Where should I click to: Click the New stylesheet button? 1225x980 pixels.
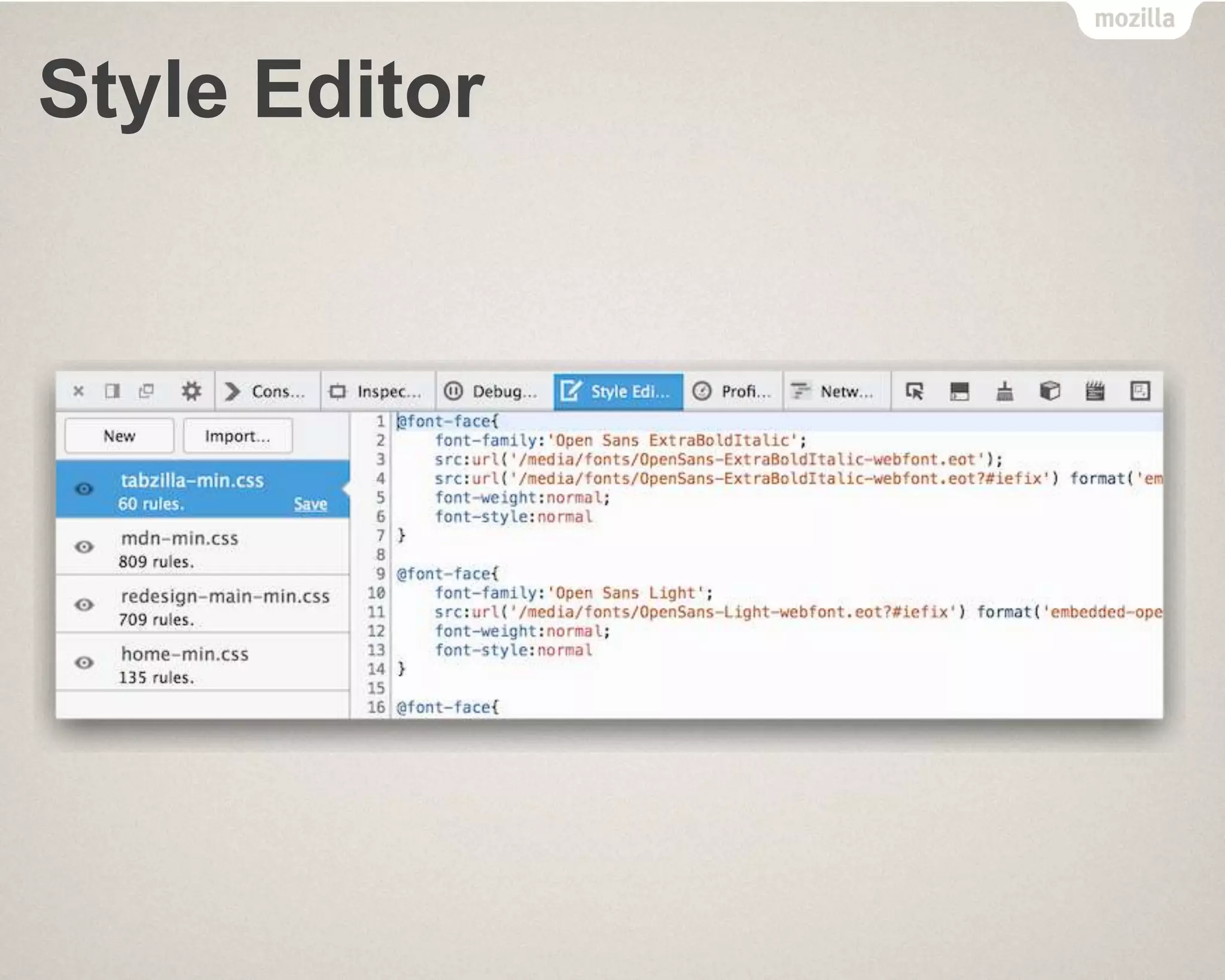coord(119,436)
